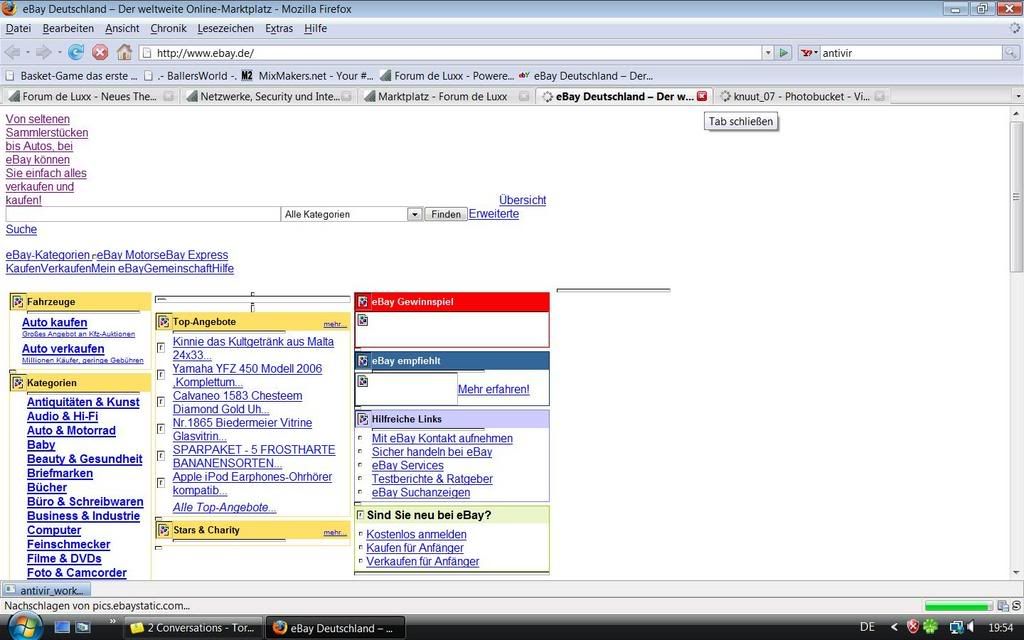Screen dimensions: 1024x640
Task: Open the eBay Services link
Action: click(x=408, y=466)
